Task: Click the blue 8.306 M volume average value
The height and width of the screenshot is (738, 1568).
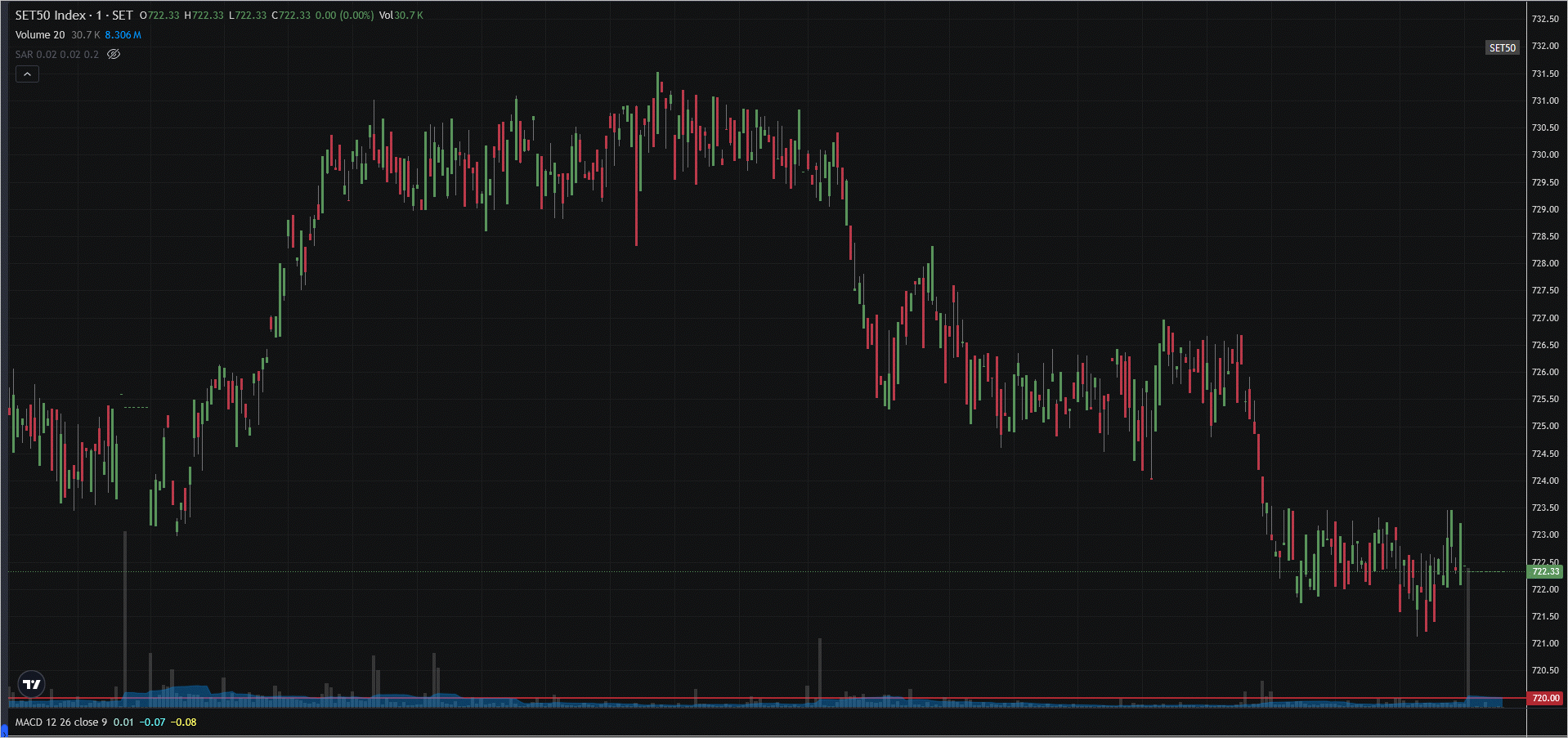Action: pos(123,35)
